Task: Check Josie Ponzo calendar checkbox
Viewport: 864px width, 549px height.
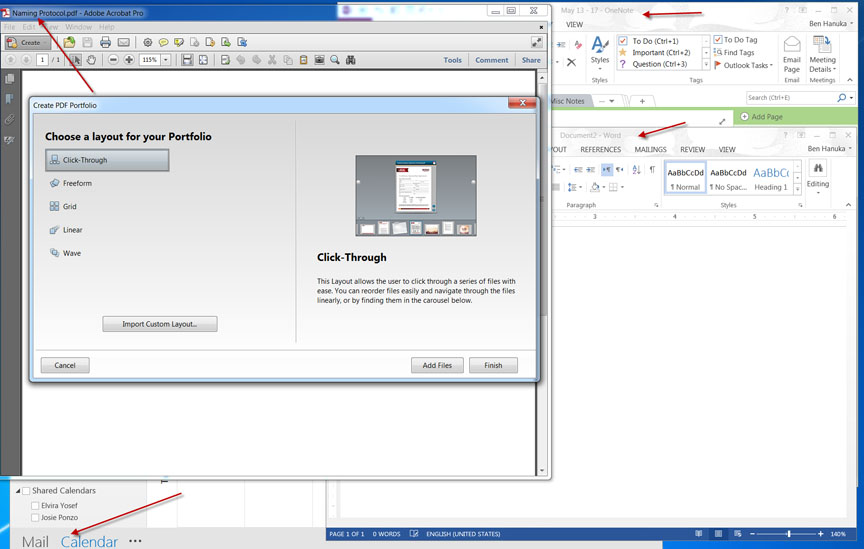Action: (x=35, y=518)
